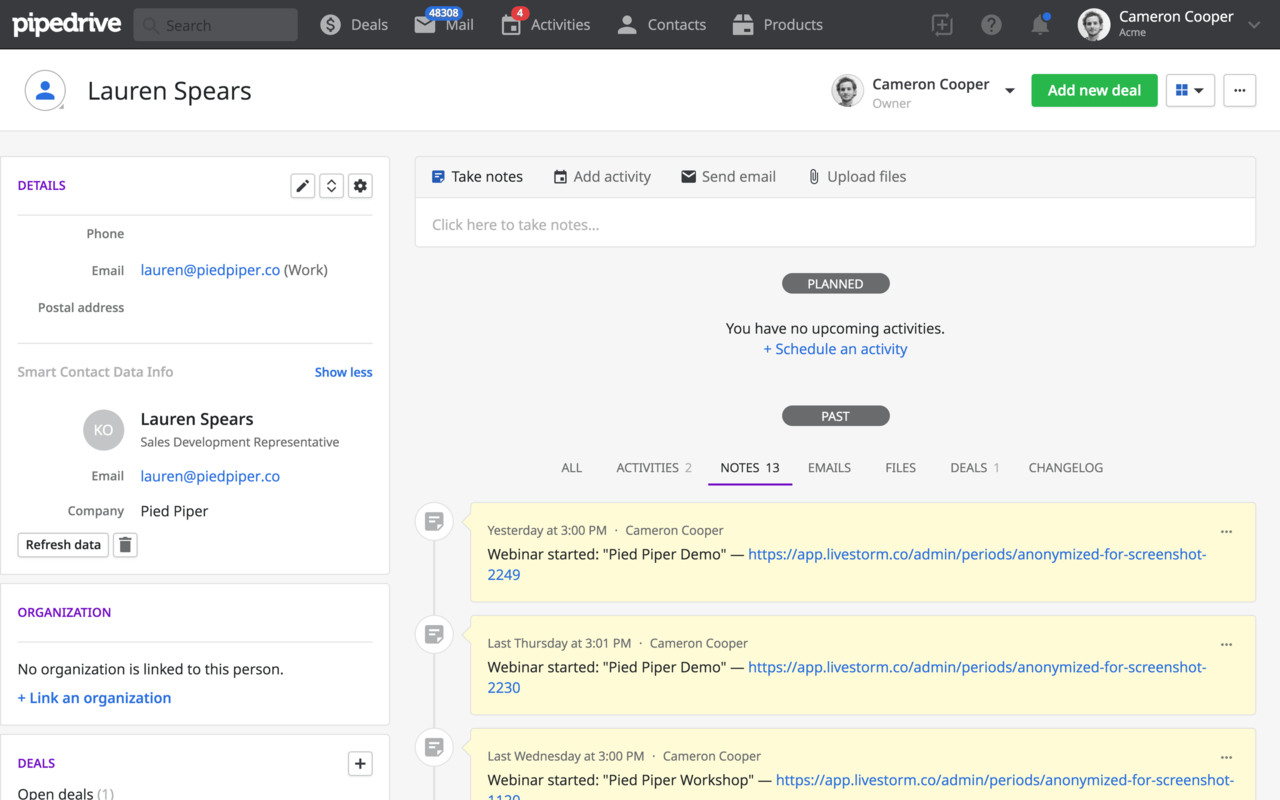Open options menu for yesterday's webinar note
The width and height of the screenshot is (1280, 800).
pos(1226,532)
